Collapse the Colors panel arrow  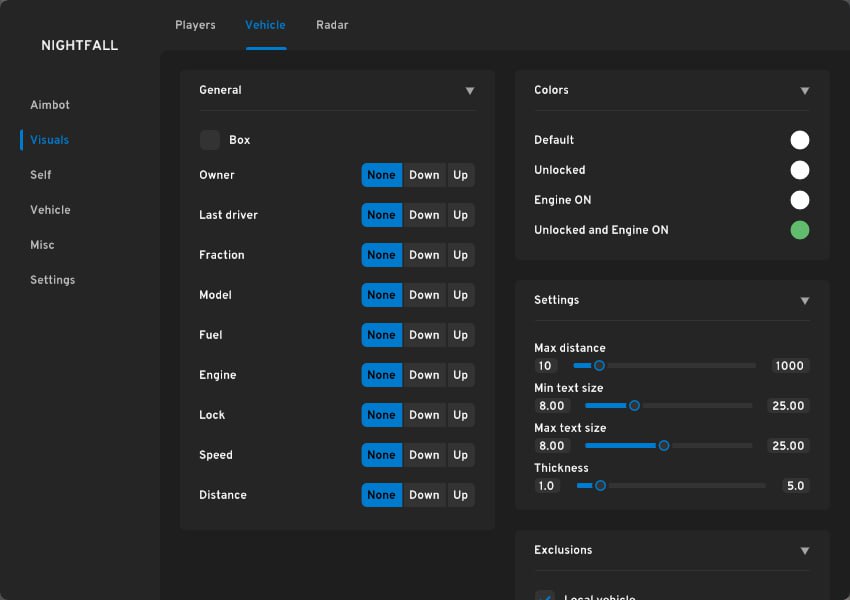click(x=804, y=91)
